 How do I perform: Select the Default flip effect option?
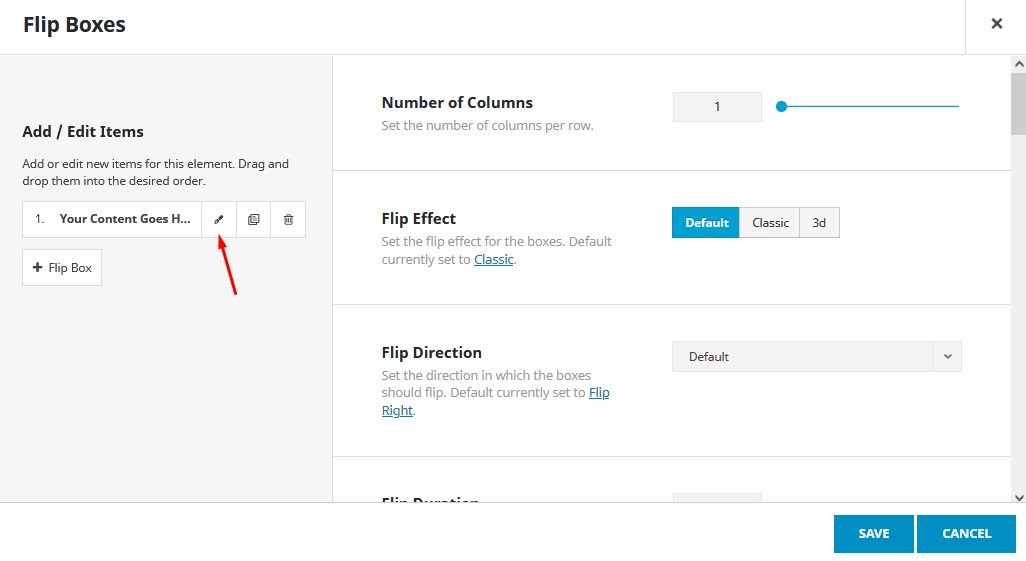[x=706, y=223]
